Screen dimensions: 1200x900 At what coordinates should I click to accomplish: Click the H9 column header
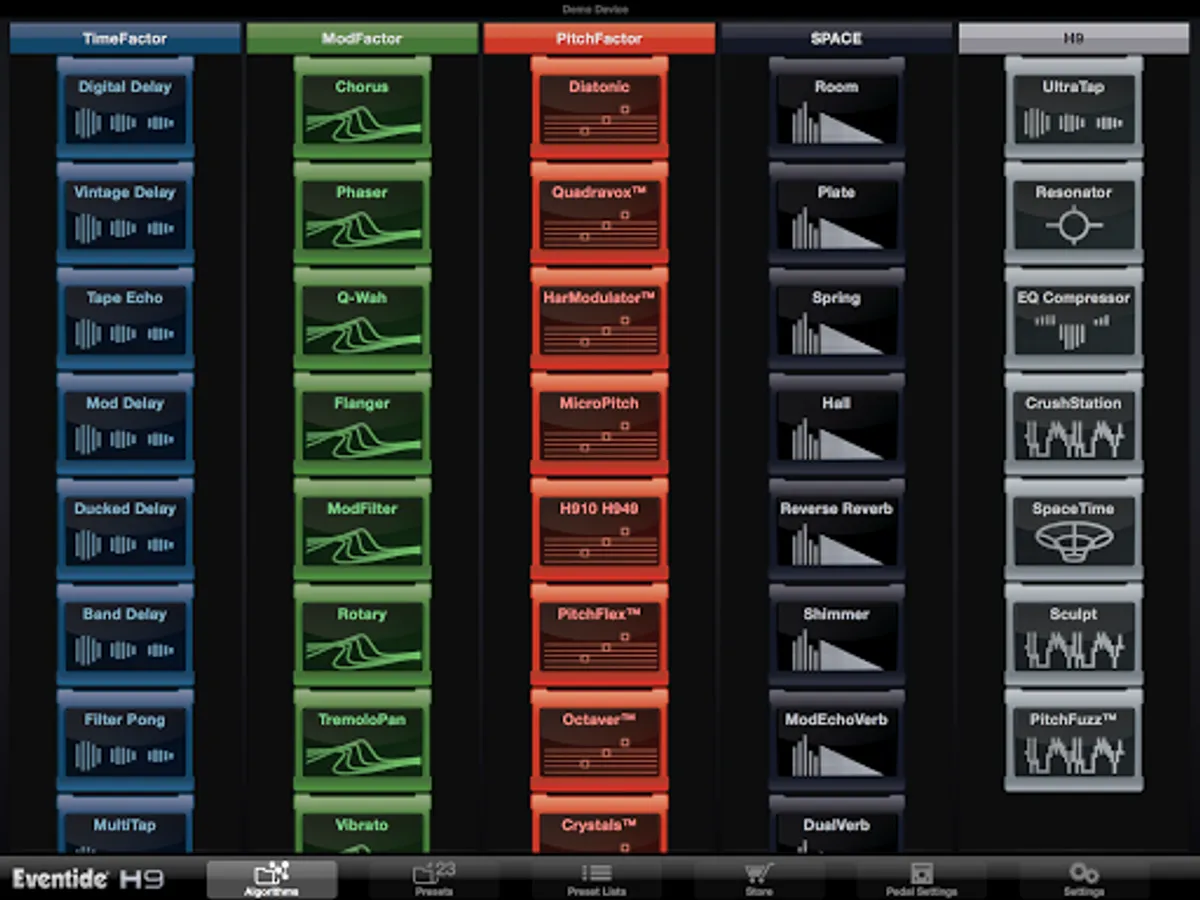(x=1073, y=39)
